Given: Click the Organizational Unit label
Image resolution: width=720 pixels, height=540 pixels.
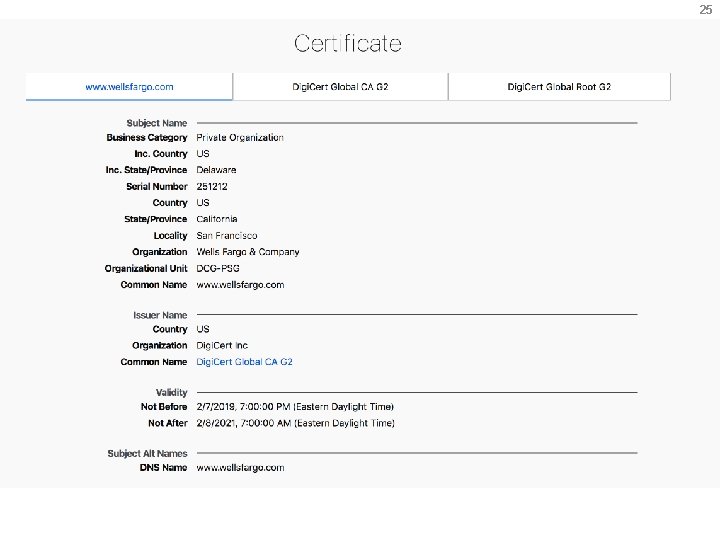Looking at the screenshot, I should click(146, 268).
